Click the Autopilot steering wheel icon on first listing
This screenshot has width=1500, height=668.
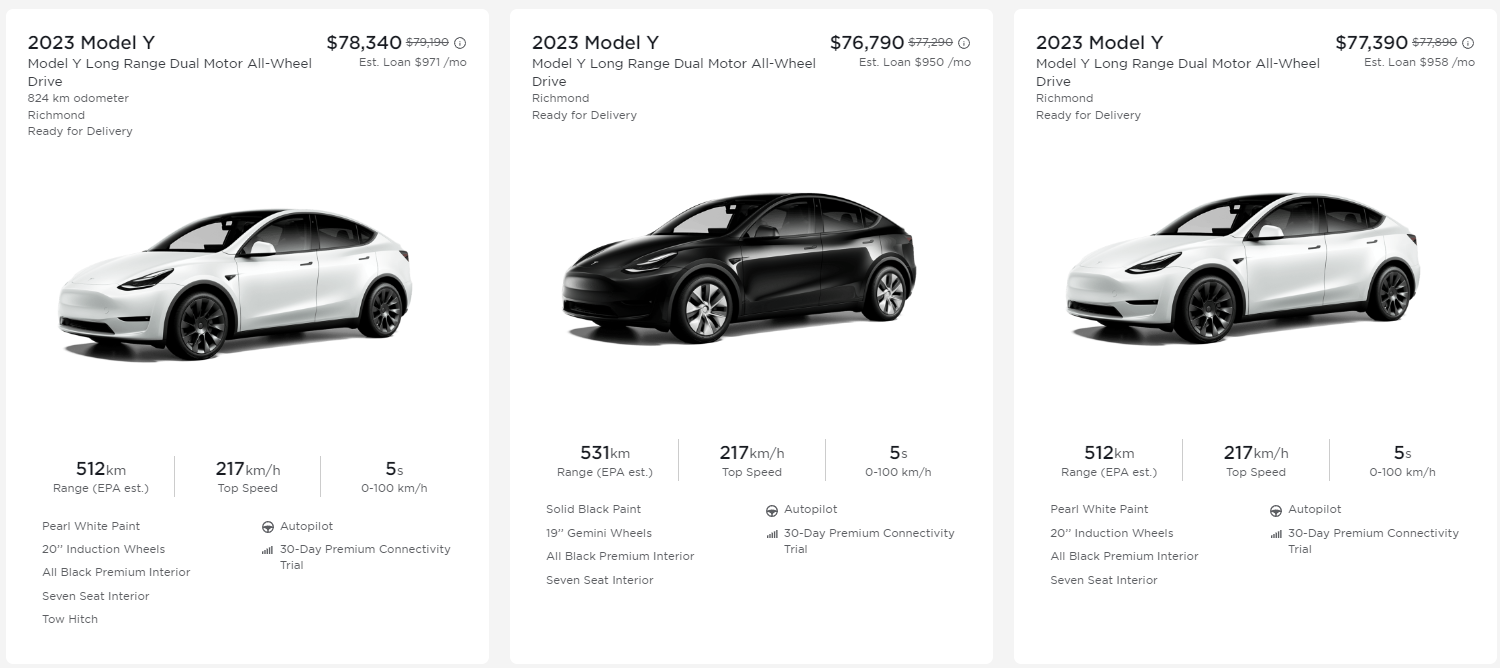pyautogui.click(x=266, y=526)
